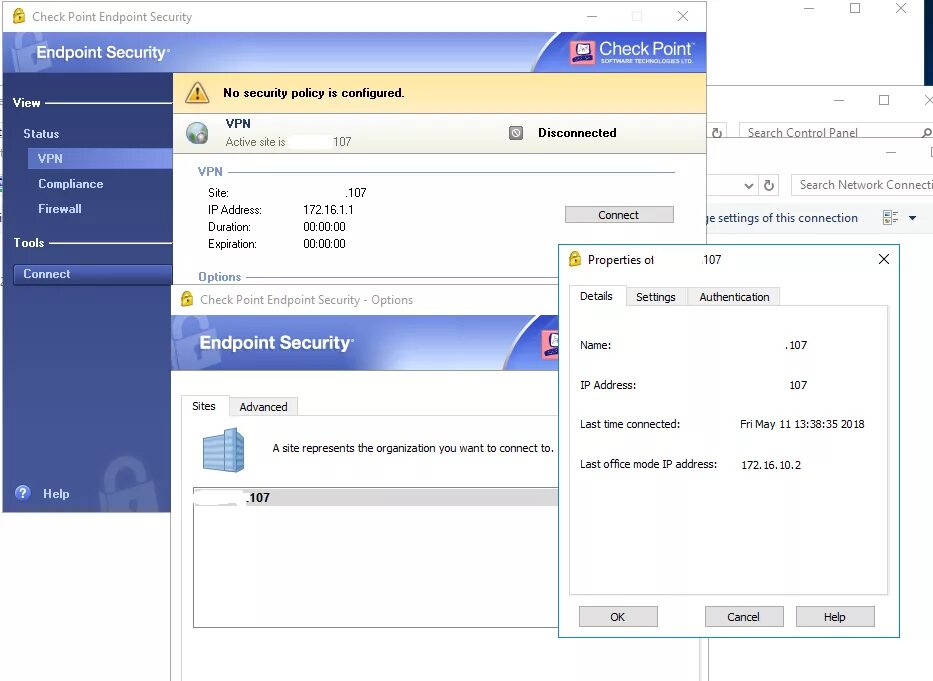Image resolution: width=933 pixels, height=681 pixels.
Task: Click the view layout icon in Network Connections
Action: (891, 218)
